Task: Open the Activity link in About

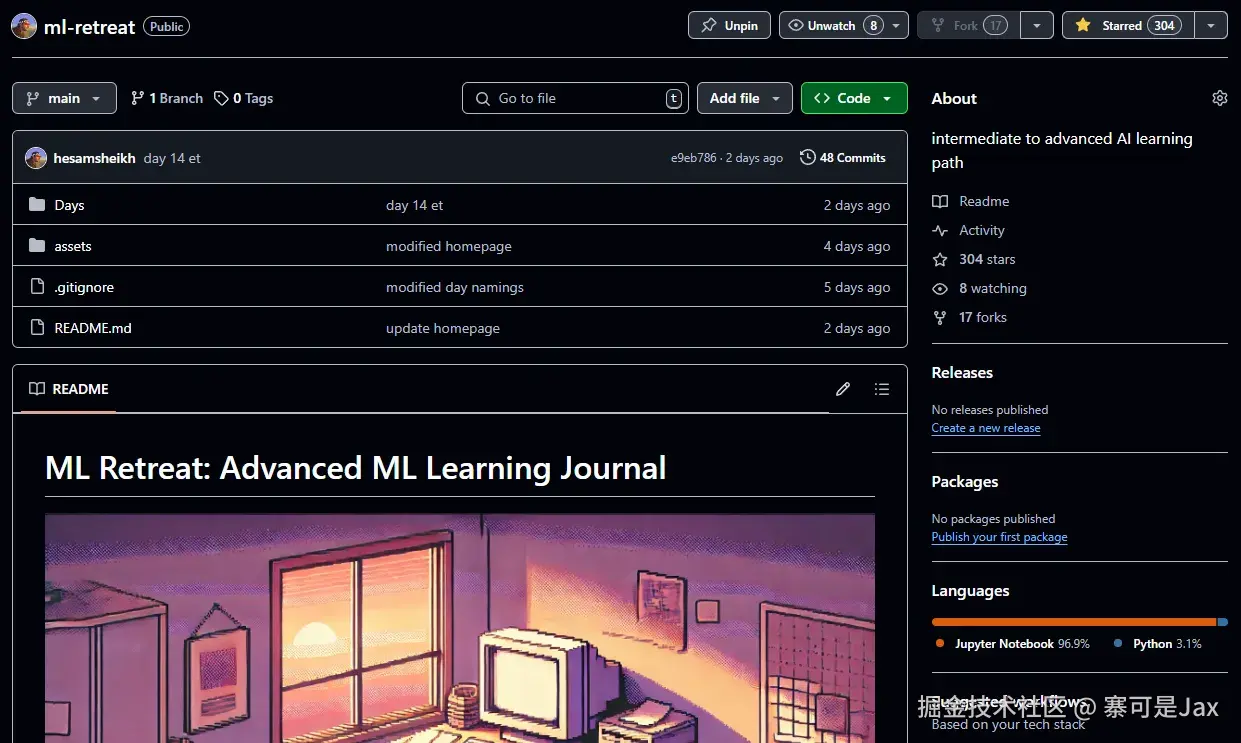Action: [x=968, y=230]
